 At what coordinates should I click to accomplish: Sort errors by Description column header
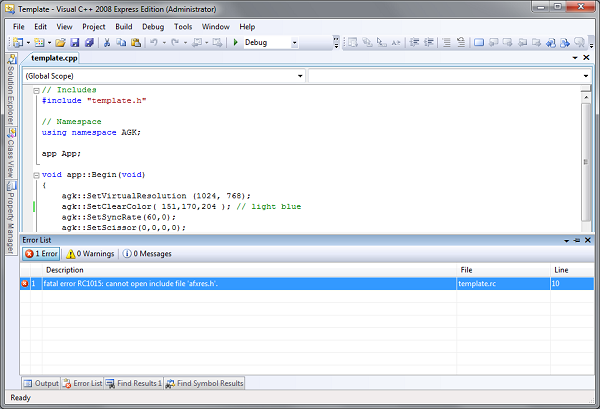[65, 270]
